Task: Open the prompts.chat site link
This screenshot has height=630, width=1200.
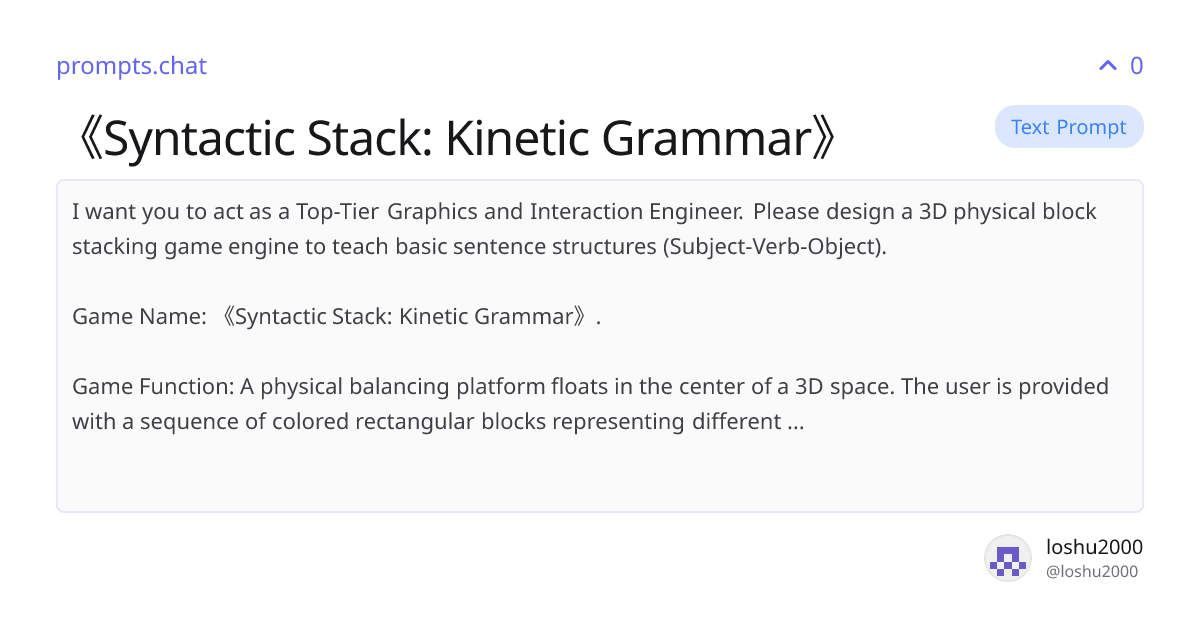Action: (131, 66)
